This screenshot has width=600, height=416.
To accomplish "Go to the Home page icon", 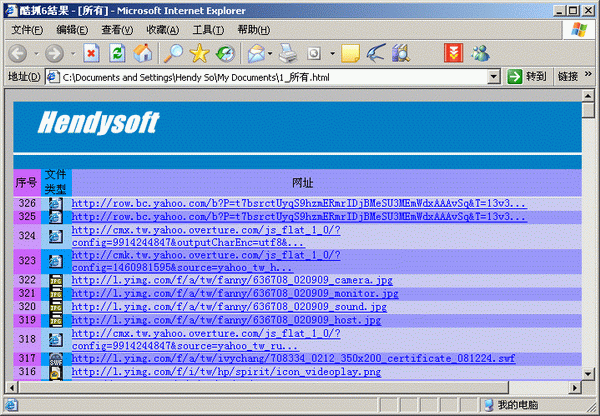I will point(143,53).
